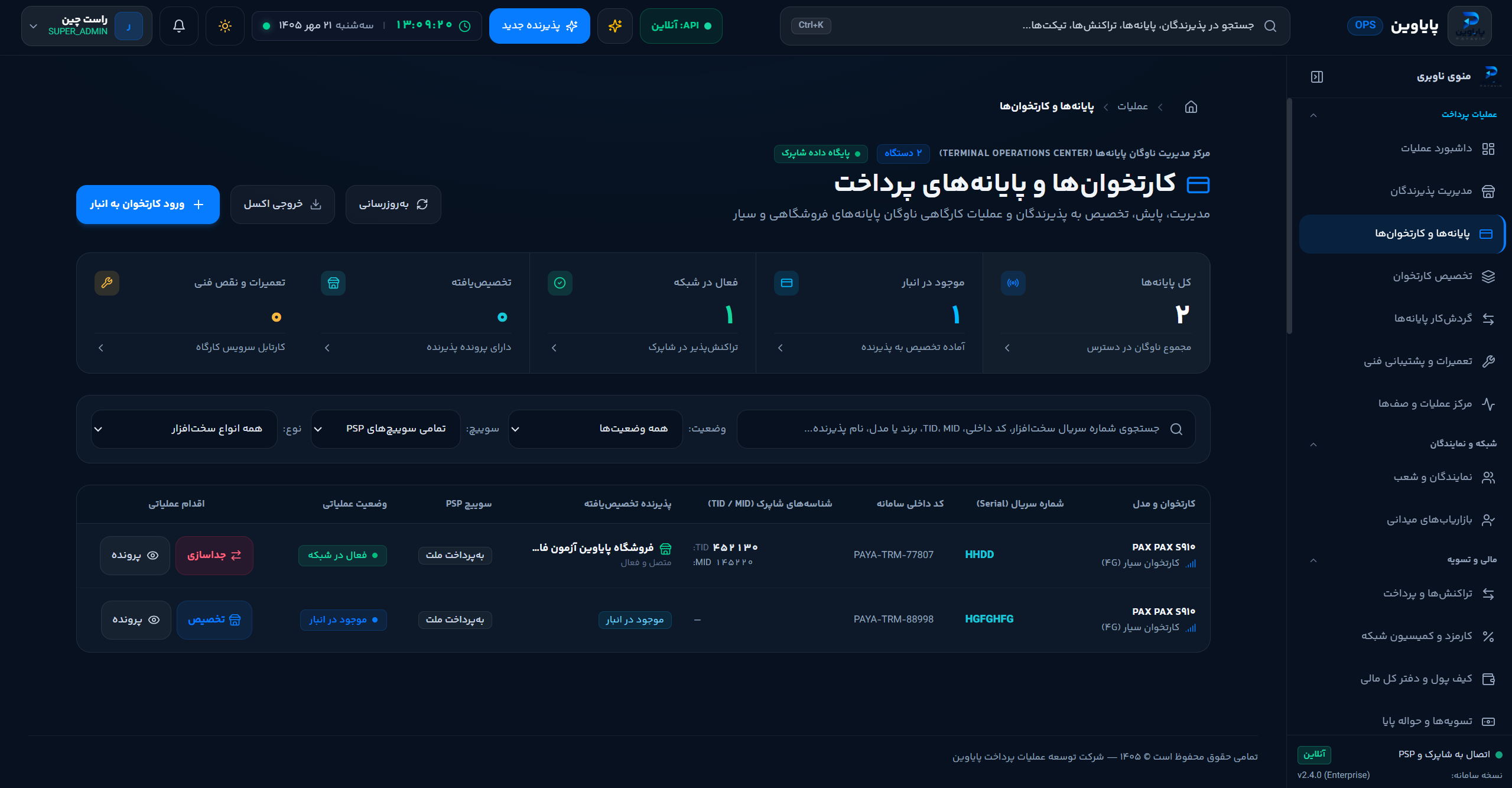Click the گردش‌کار پایانه‌ها arrows icon

[x=1488, y=319]
